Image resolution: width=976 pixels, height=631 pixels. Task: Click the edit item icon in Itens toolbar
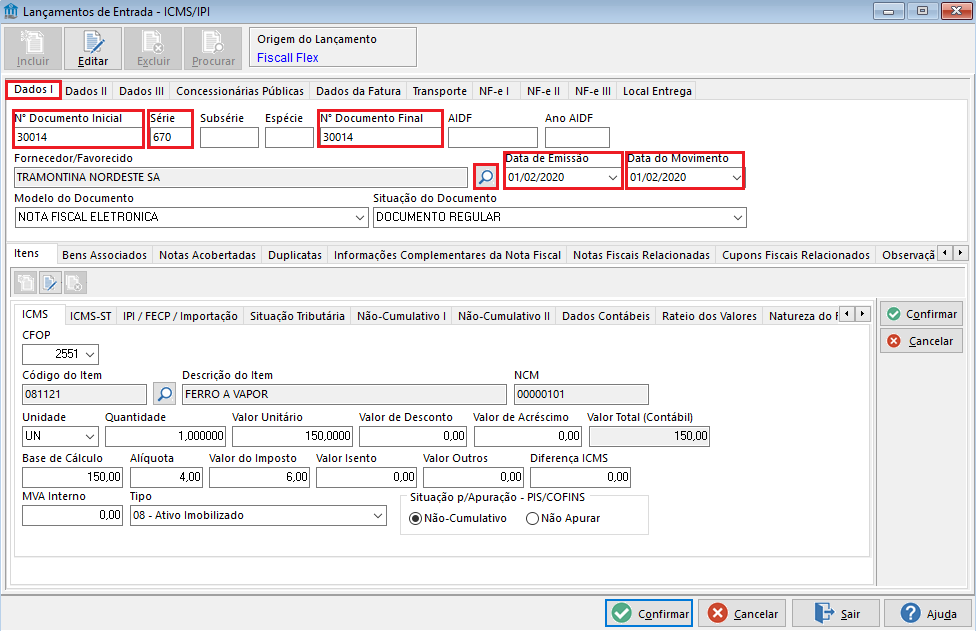[50, 283]
